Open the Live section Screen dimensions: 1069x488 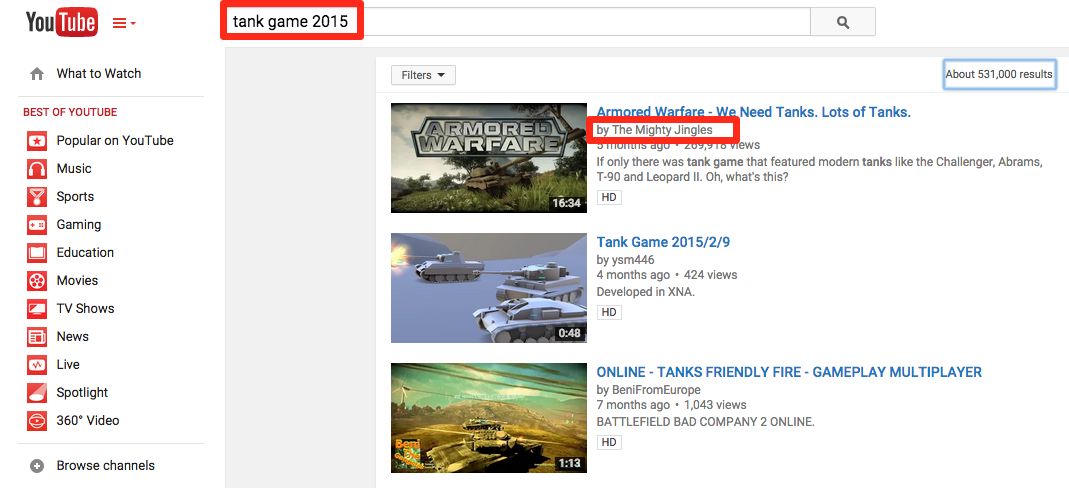(x=68, y=364)
